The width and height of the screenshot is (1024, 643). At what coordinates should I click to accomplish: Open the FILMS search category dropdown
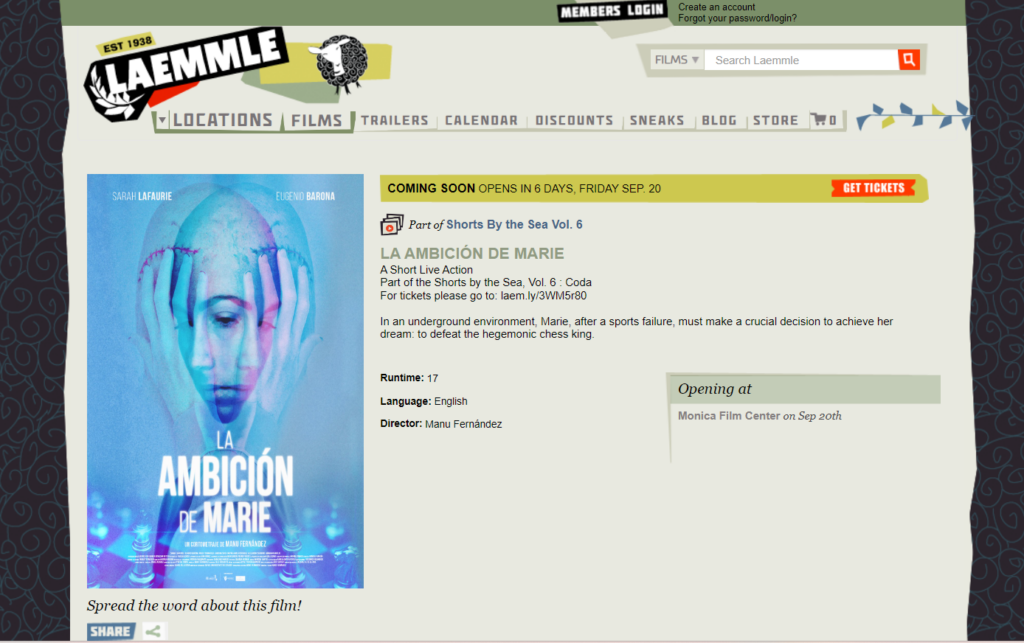677,60
